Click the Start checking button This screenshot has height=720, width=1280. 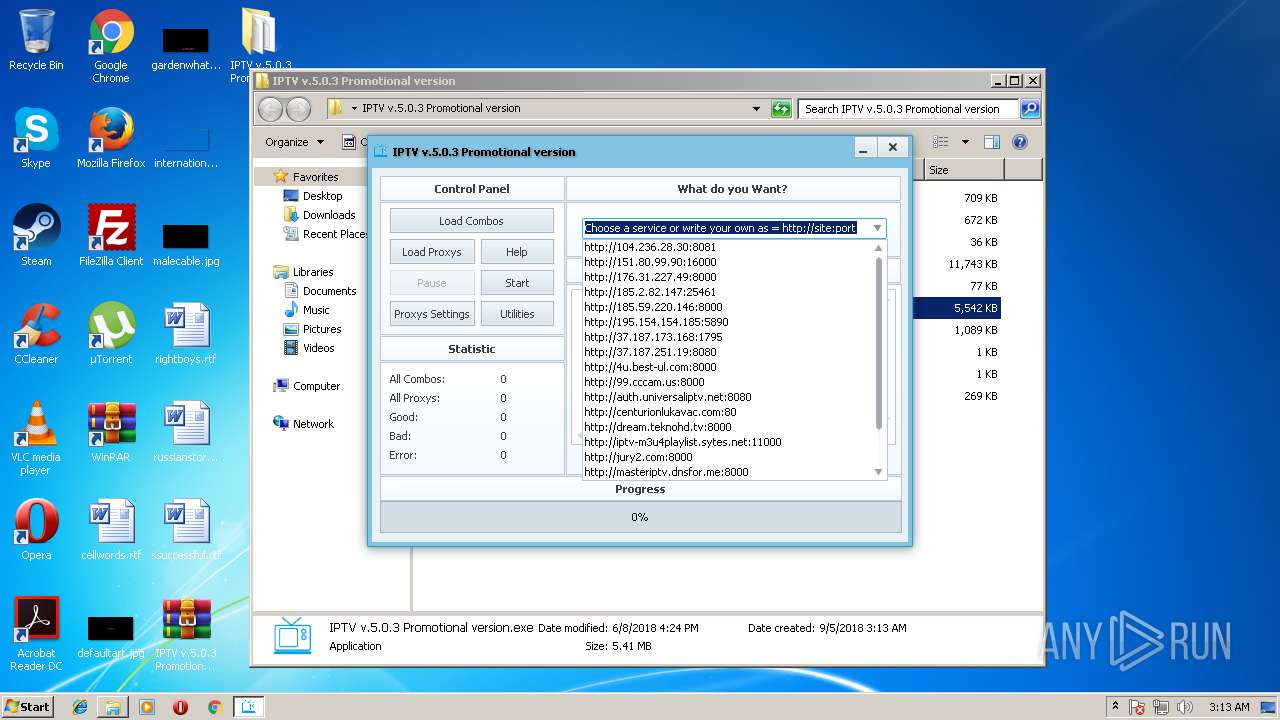point(517,283)
